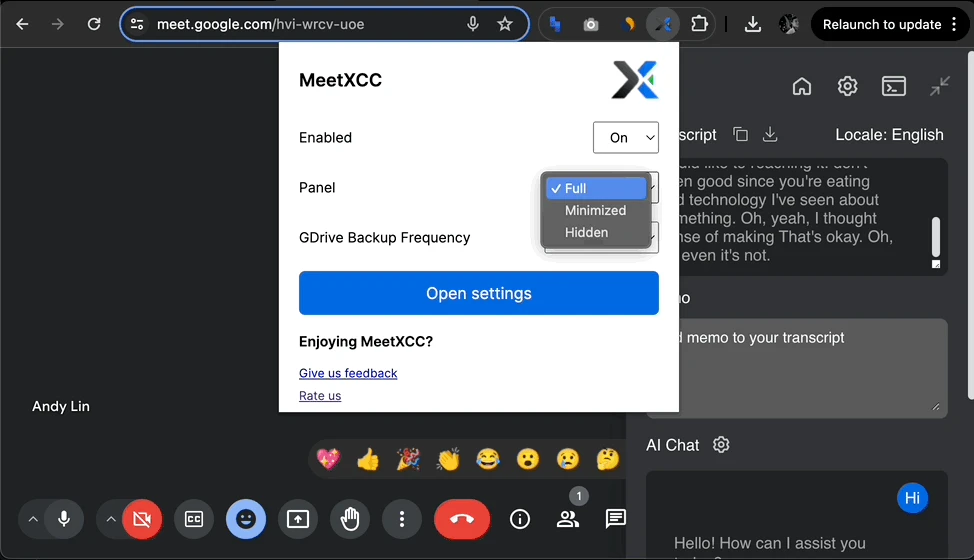Toggle closed captions CC button
The height and width of the screenshot is (560, 974).
click(x=194, y=519)
